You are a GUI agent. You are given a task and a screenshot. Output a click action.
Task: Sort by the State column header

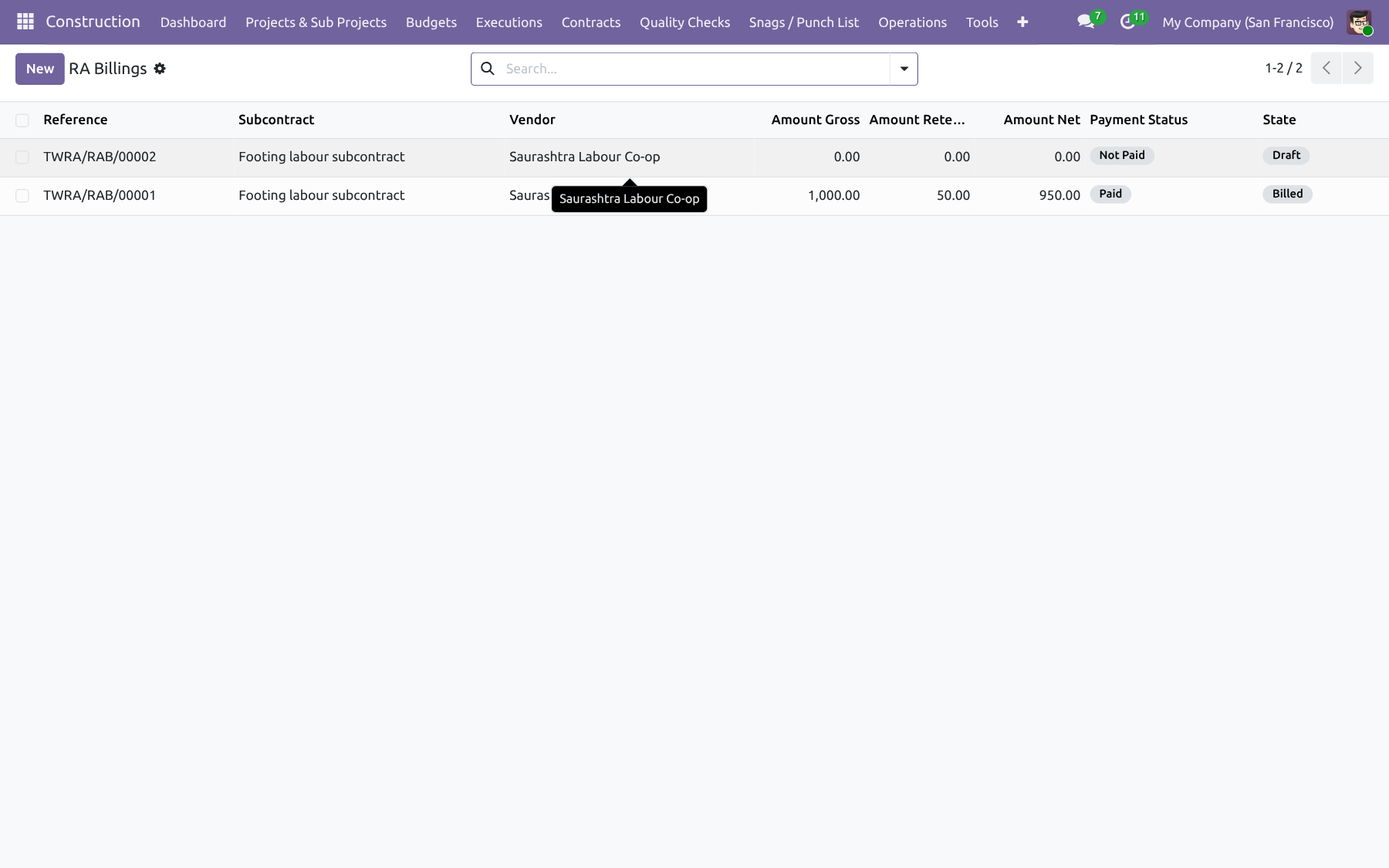click(1279, 120)
